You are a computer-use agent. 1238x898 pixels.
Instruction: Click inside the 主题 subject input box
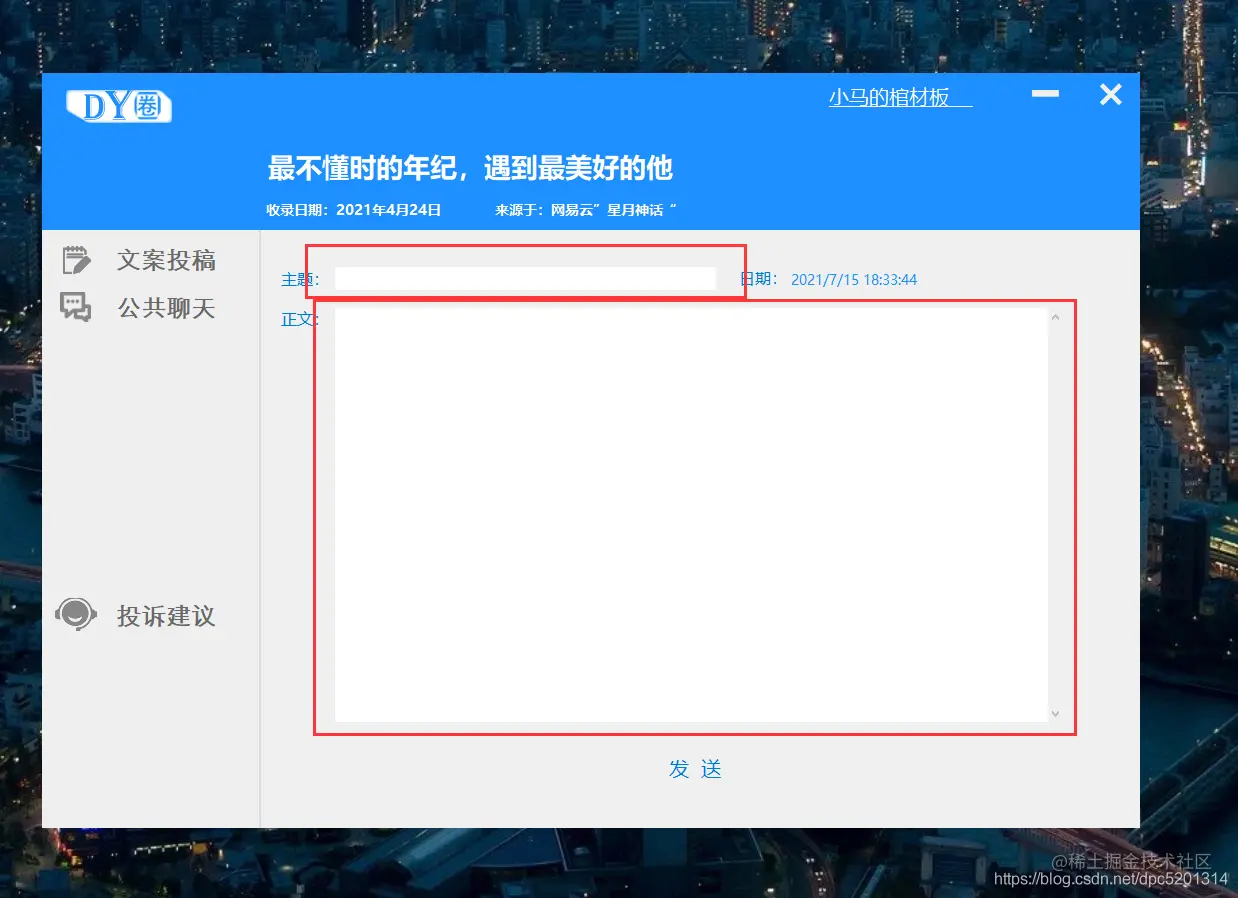point(525,278)
